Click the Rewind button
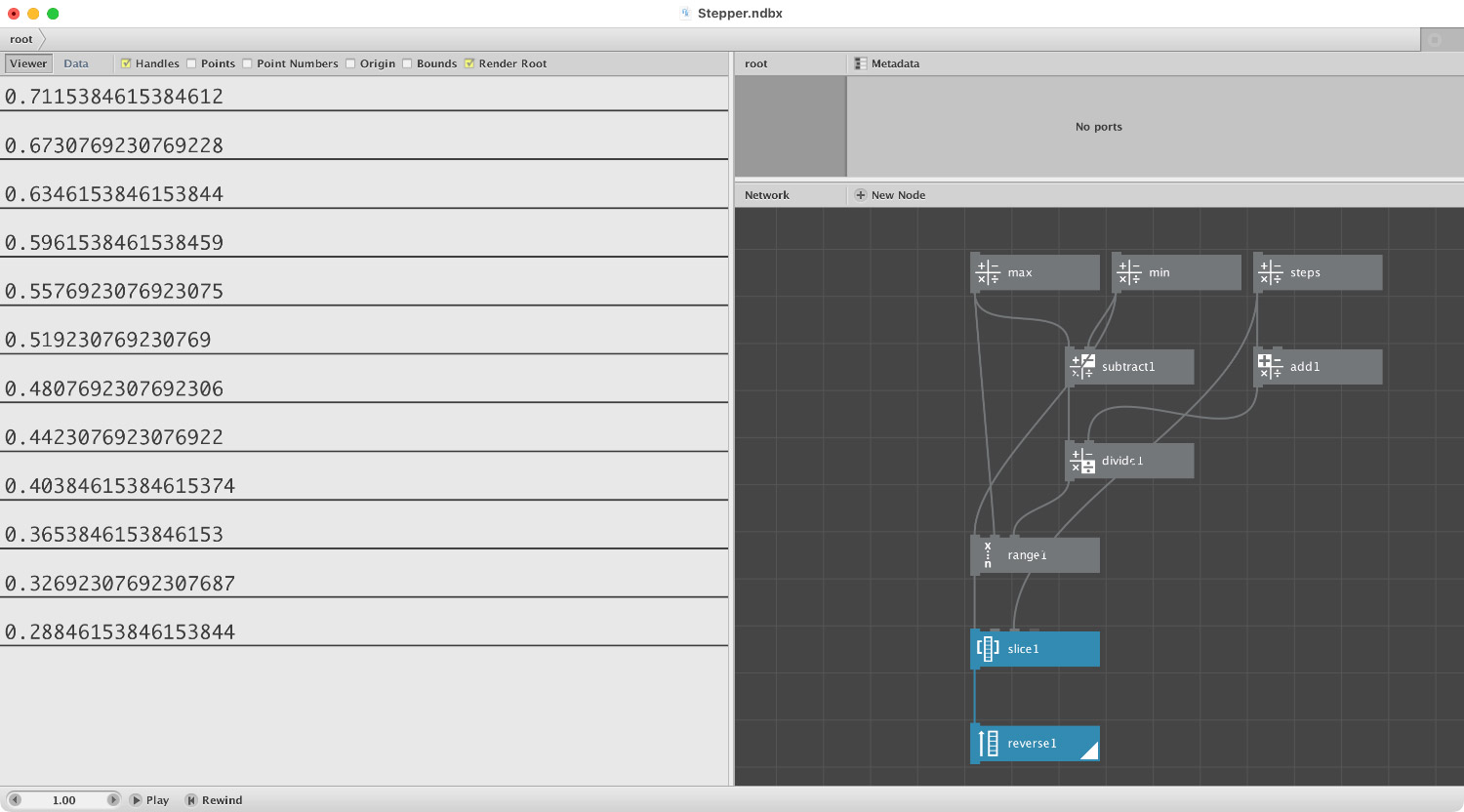Viewport: 1464px width, 812px height. point(214,800)
